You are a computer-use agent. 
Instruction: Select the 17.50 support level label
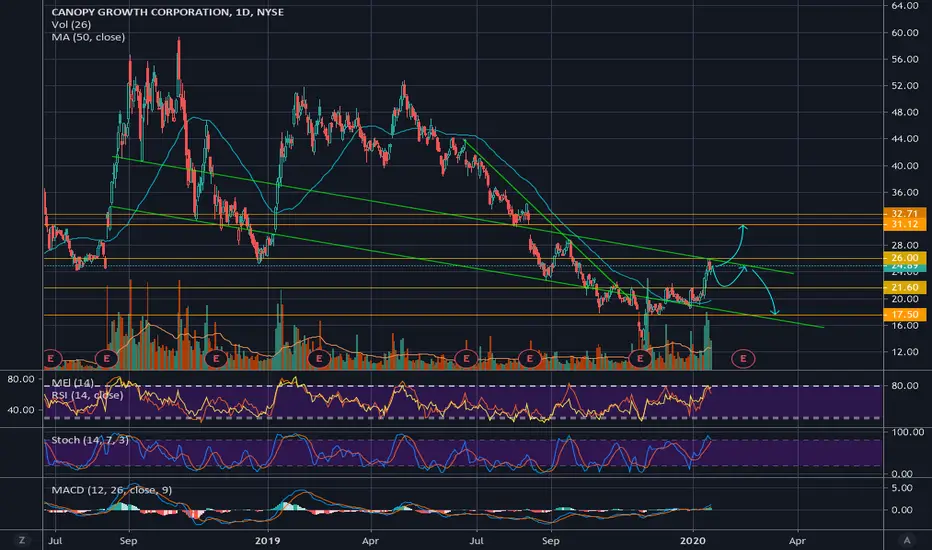tap(904, 315)
